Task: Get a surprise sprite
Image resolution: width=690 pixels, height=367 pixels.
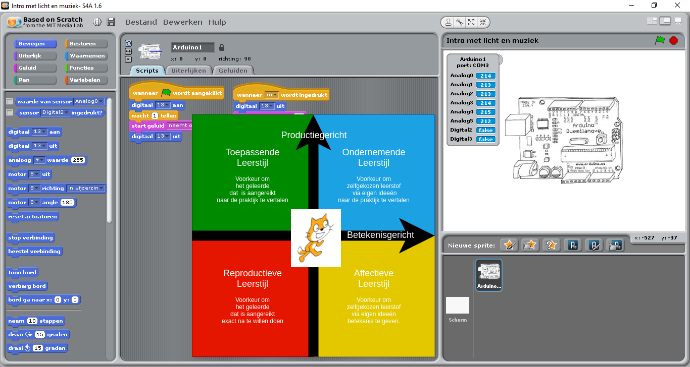Action: 552,245
